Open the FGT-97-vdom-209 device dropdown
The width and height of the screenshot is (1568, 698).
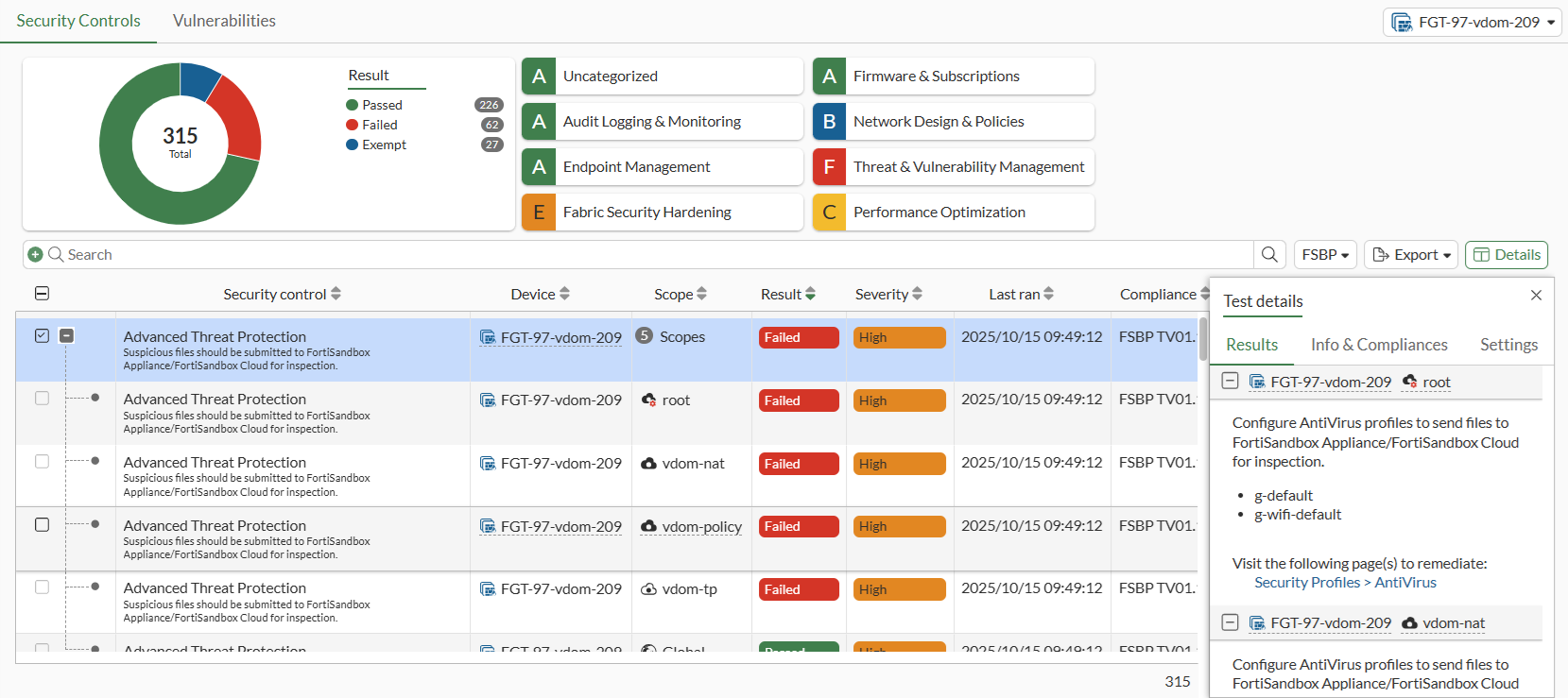[x=1472, y=22]
